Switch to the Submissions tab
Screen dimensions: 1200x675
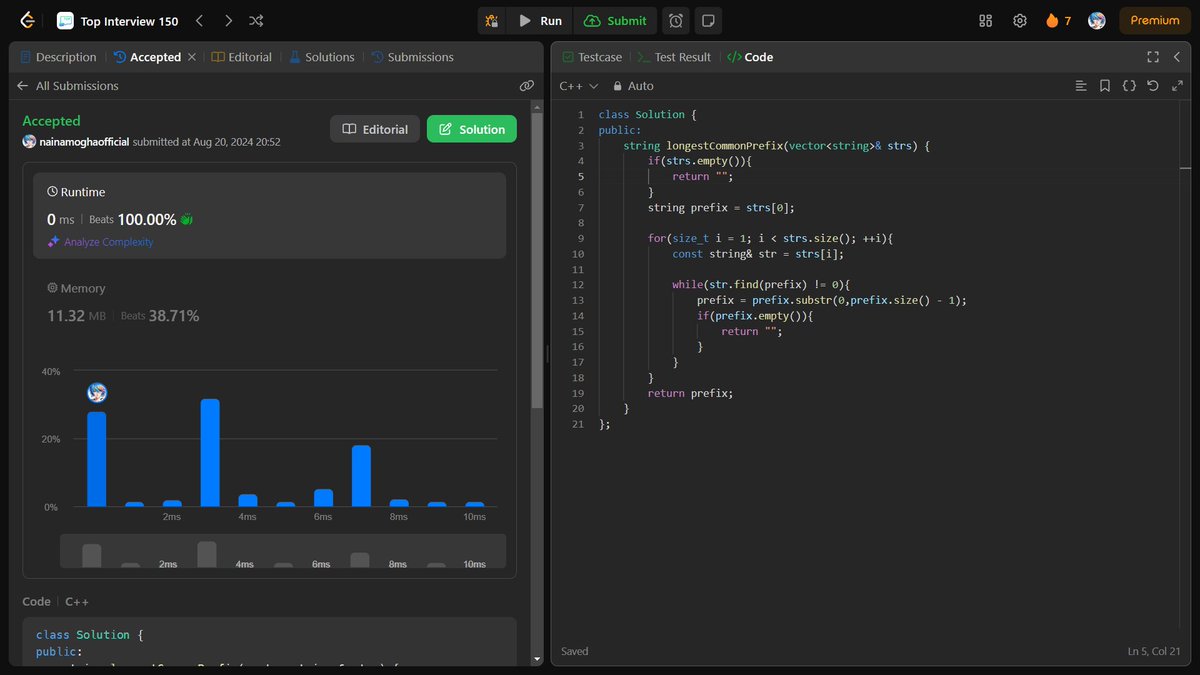tap(412, 57)
